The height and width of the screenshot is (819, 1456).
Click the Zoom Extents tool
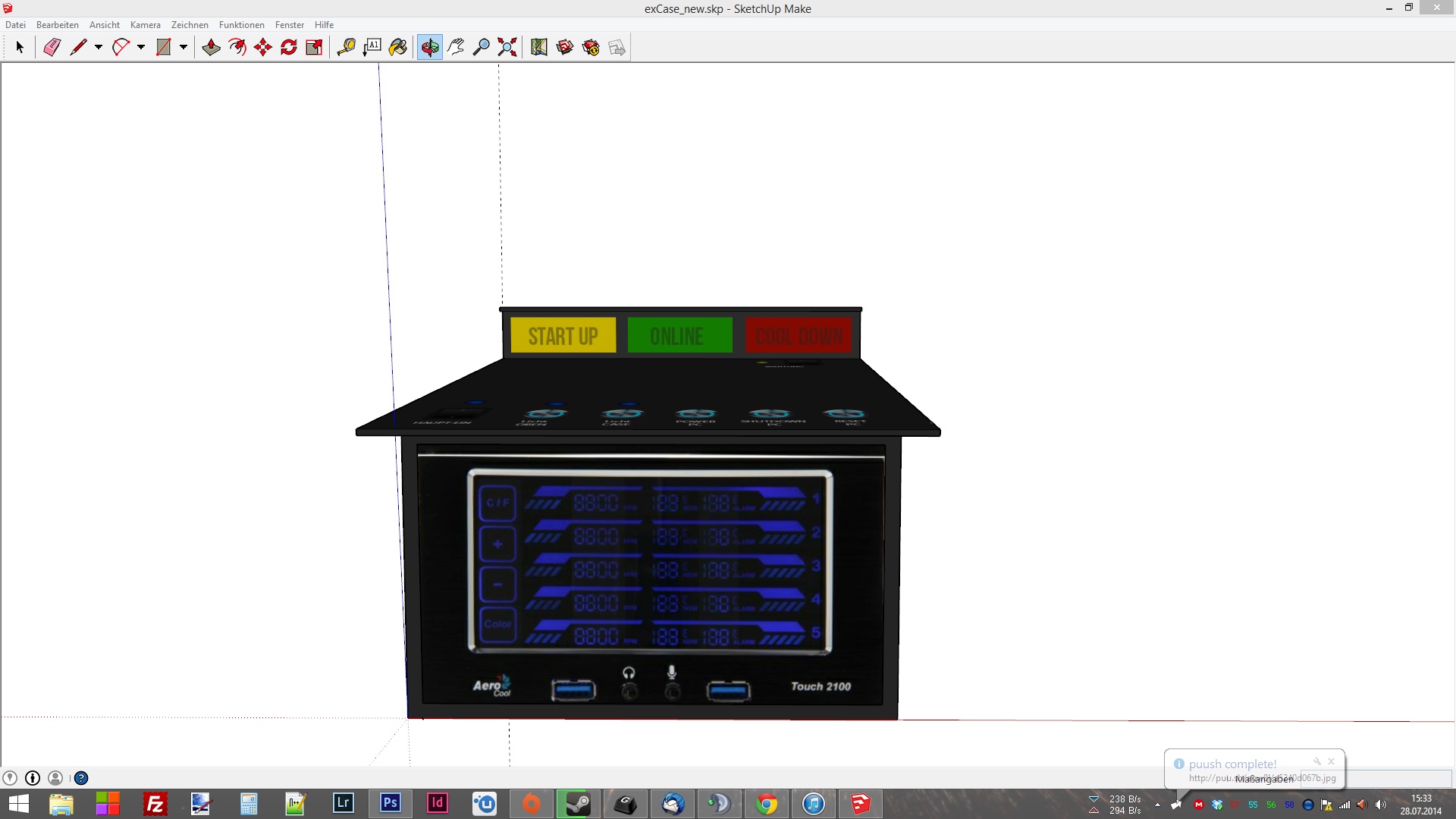(x=507, y=47)
